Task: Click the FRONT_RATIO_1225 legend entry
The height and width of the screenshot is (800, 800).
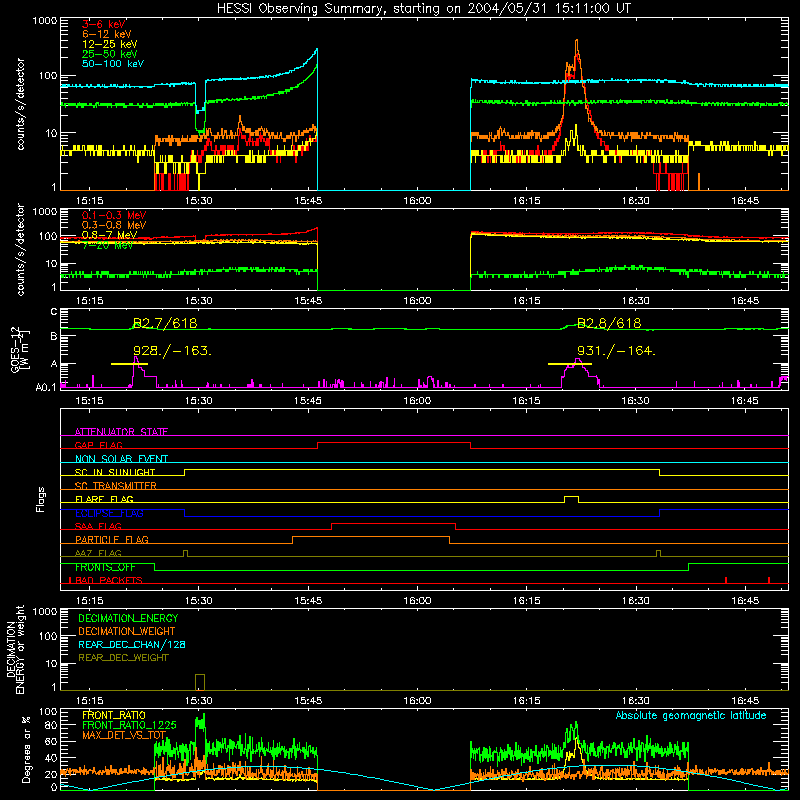Action: pos(129,725)
